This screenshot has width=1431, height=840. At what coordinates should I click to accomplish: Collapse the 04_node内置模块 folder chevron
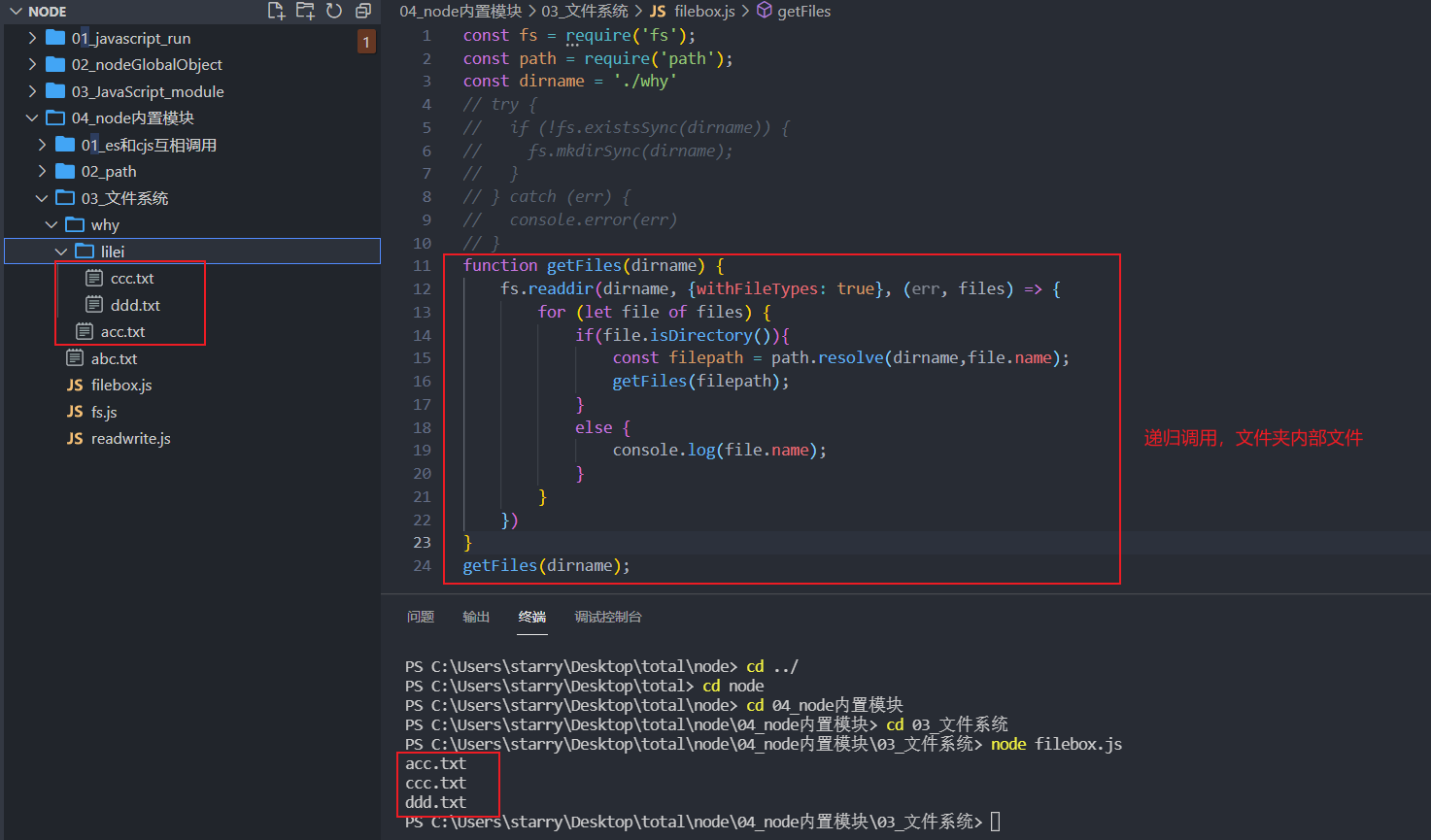(32, 118)
